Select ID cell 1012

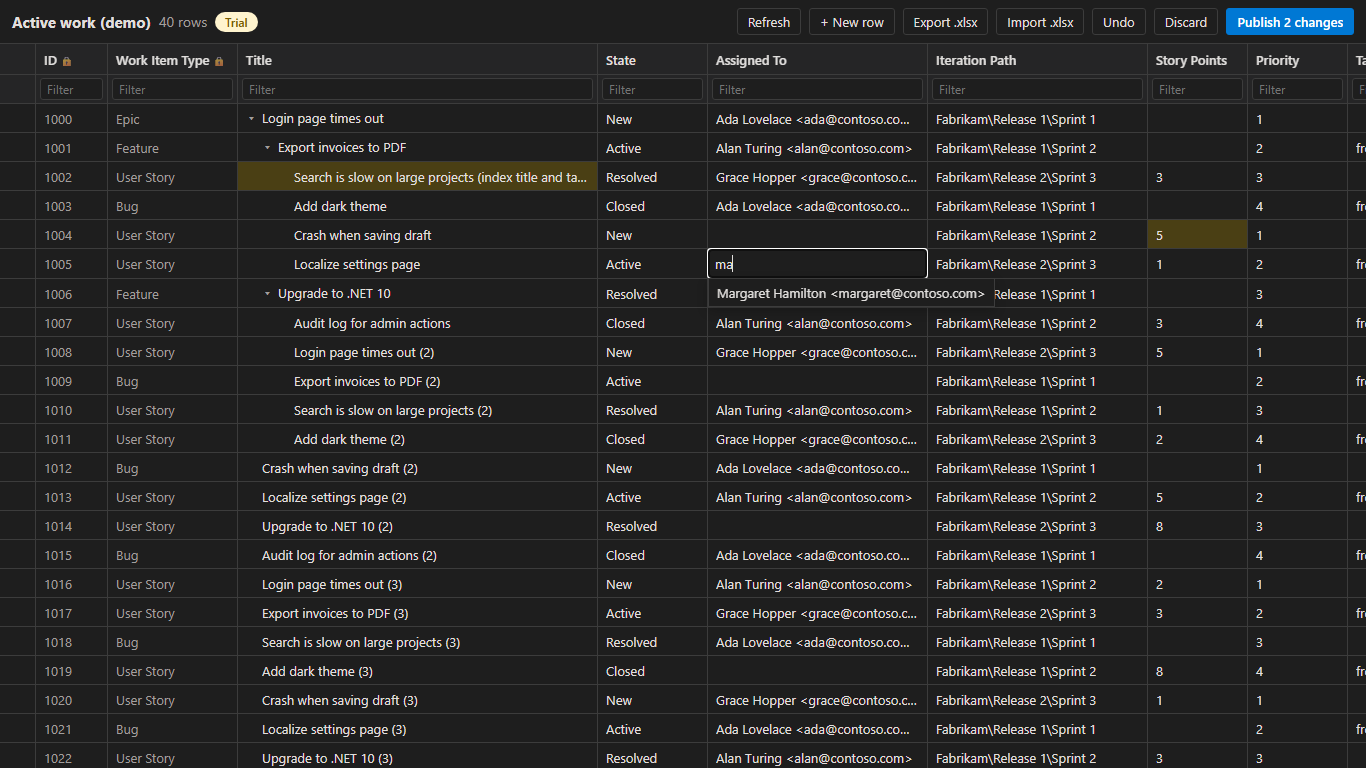point(72,468)
